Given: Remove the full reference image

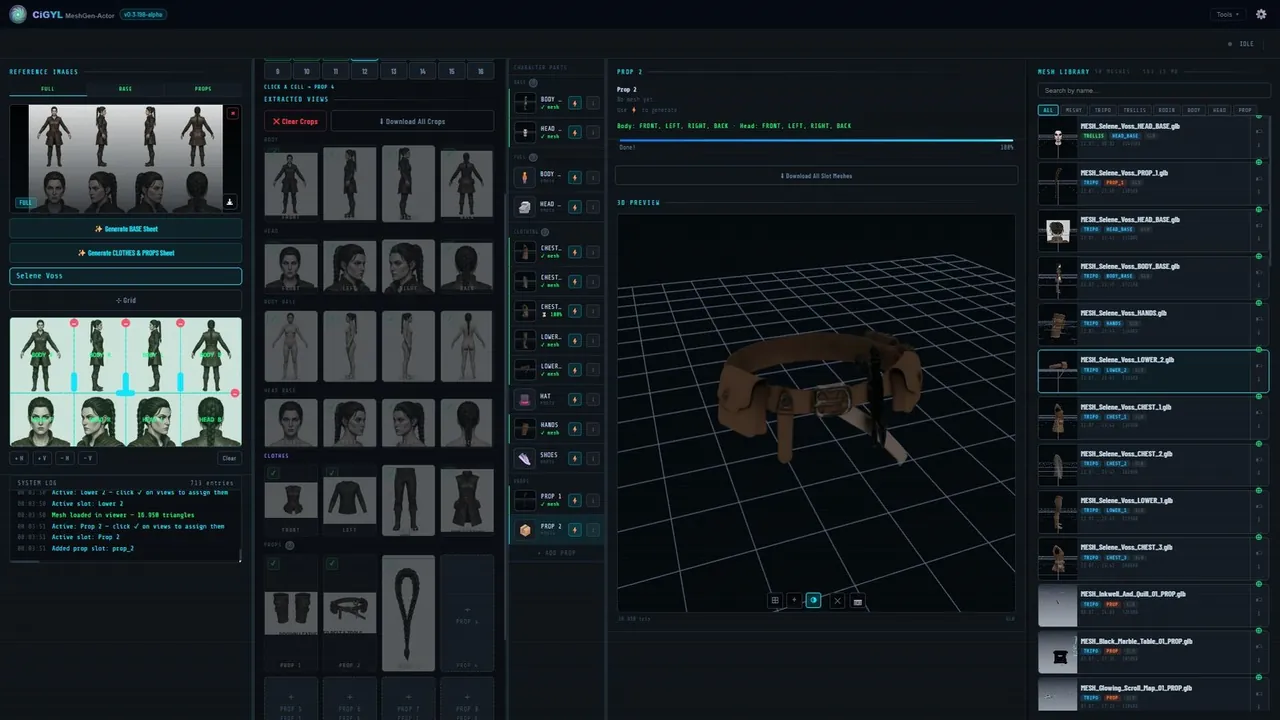Looking at the screenshot, I should click(x=233, y=113).
